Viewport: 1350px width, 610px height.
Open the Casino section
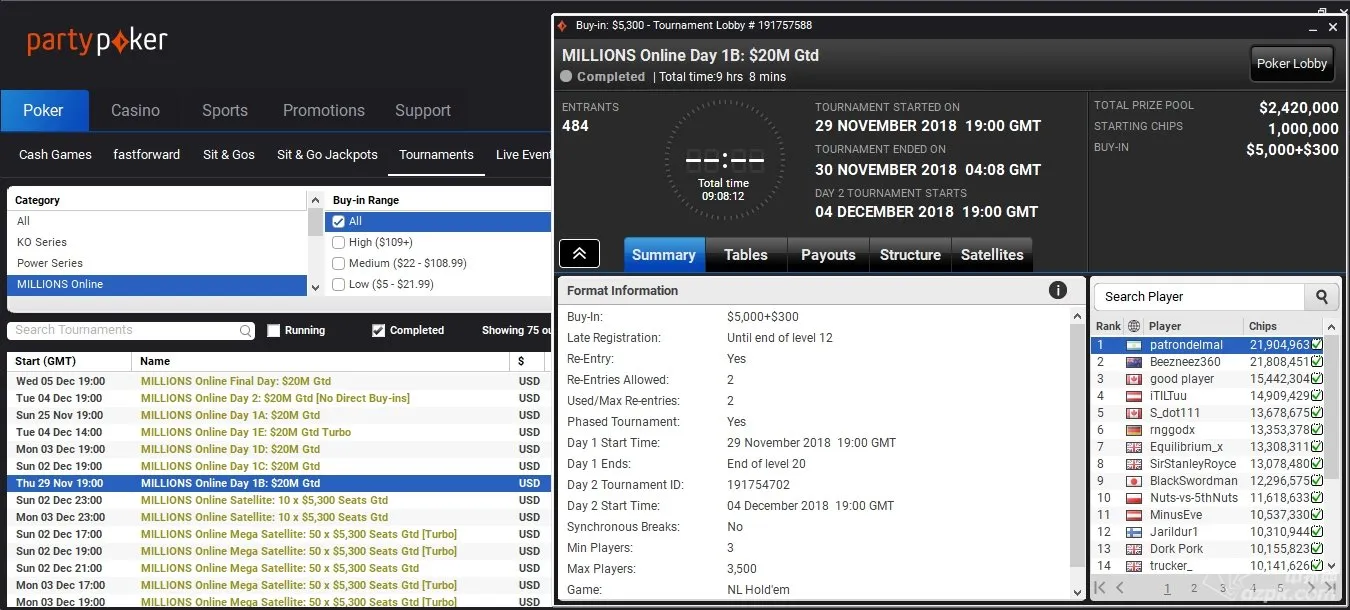pyautogui.click(x=135, y=111)
